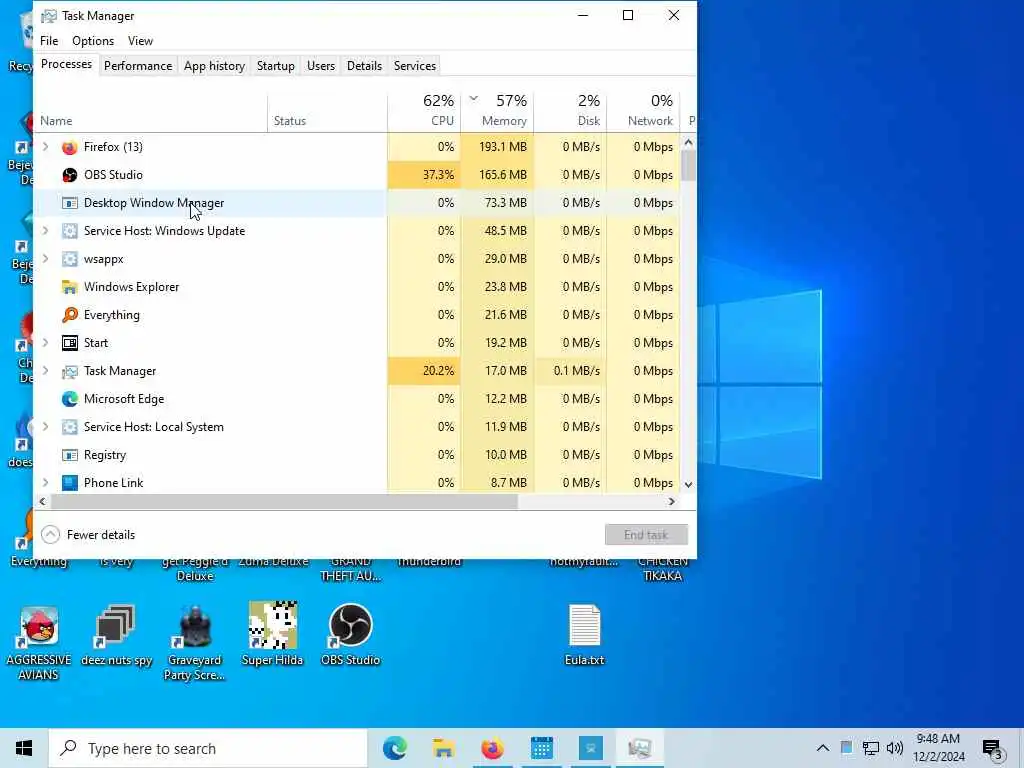
Task: Open the notification center icon
Action: (x=993, y=749)
